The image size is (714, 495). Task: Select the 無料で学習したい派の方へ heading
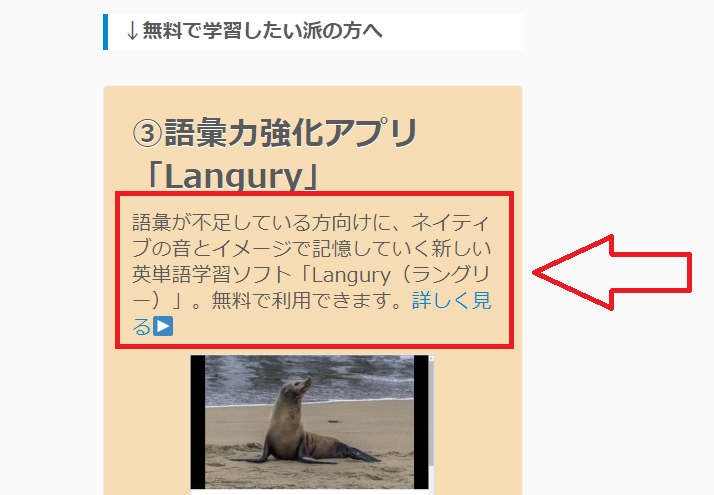[262, 31]
